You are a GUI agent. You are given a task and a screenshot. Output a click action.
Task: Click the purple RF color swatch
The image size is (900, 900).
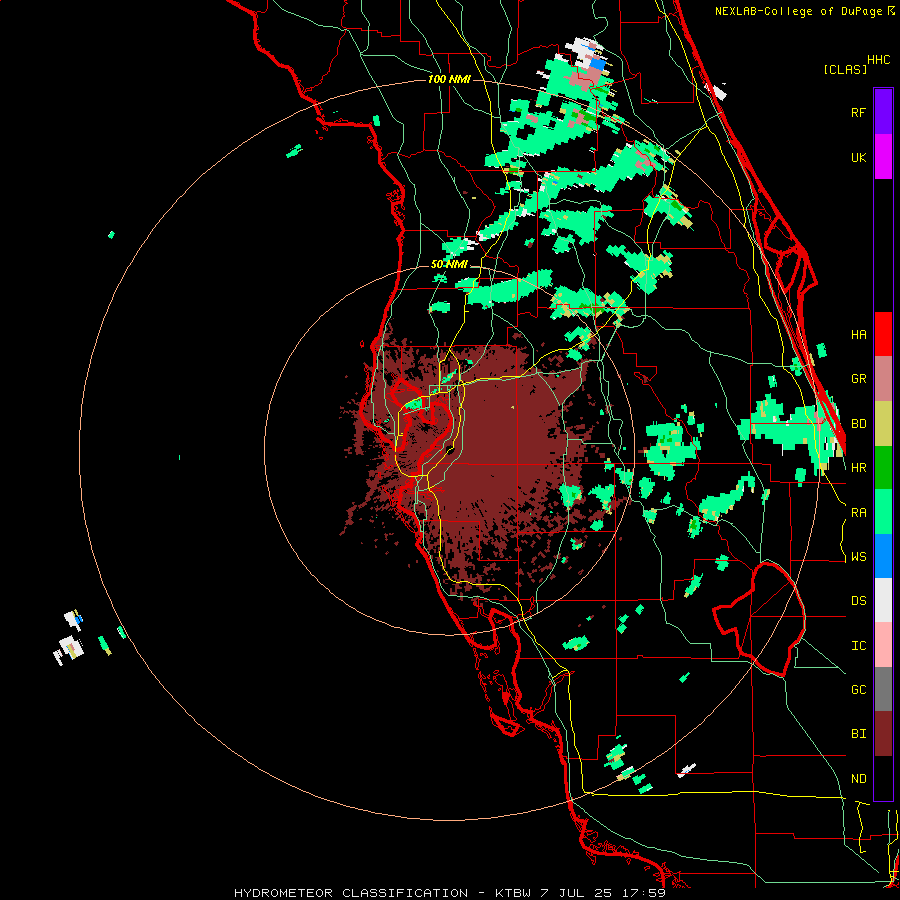(883, 111)
